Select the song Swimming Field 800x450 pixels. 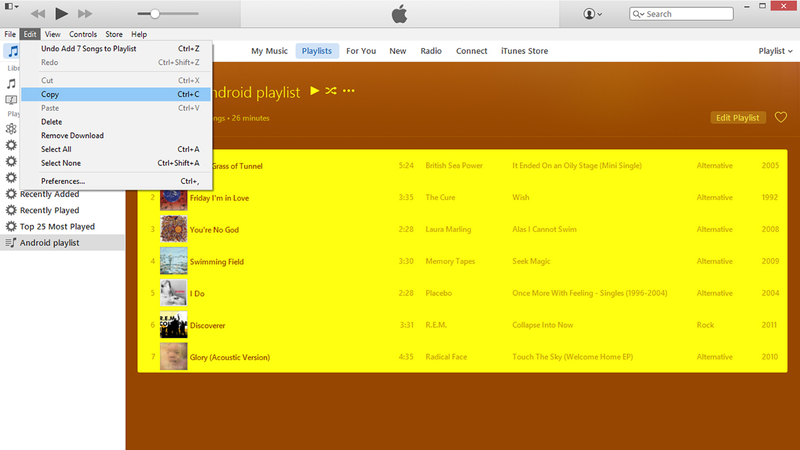[x=217, y=262]
